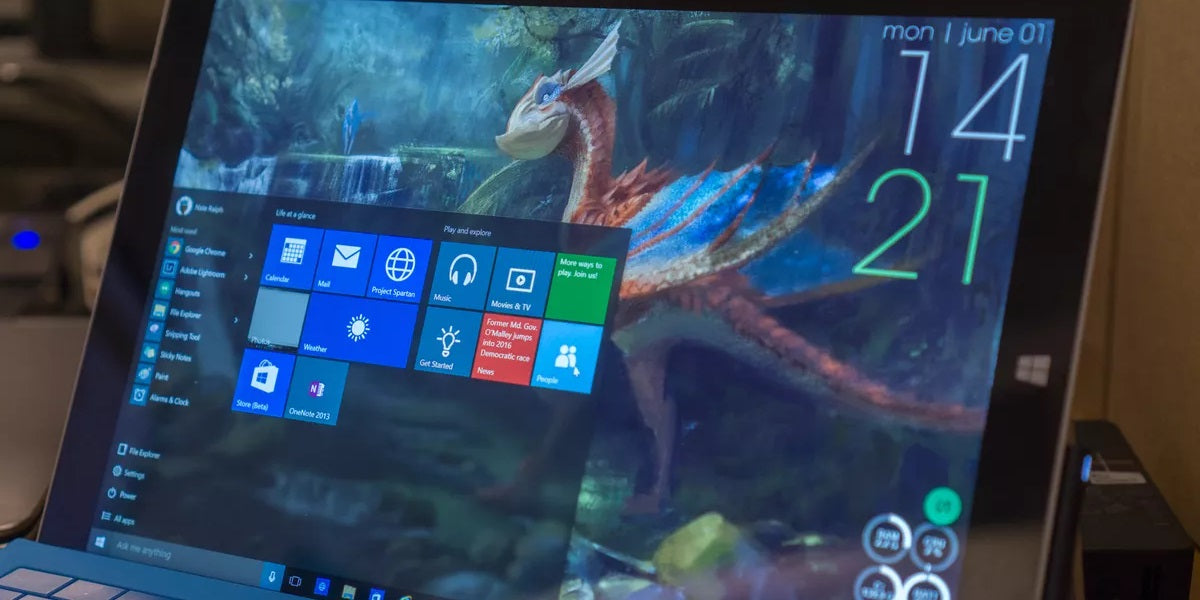Read the O'Malley News tile story
This screenshot has width=1200, height=600.
506,347
